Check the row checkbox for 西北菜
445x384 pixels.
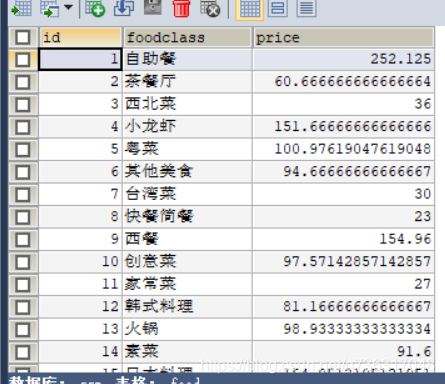pos(23,105)
